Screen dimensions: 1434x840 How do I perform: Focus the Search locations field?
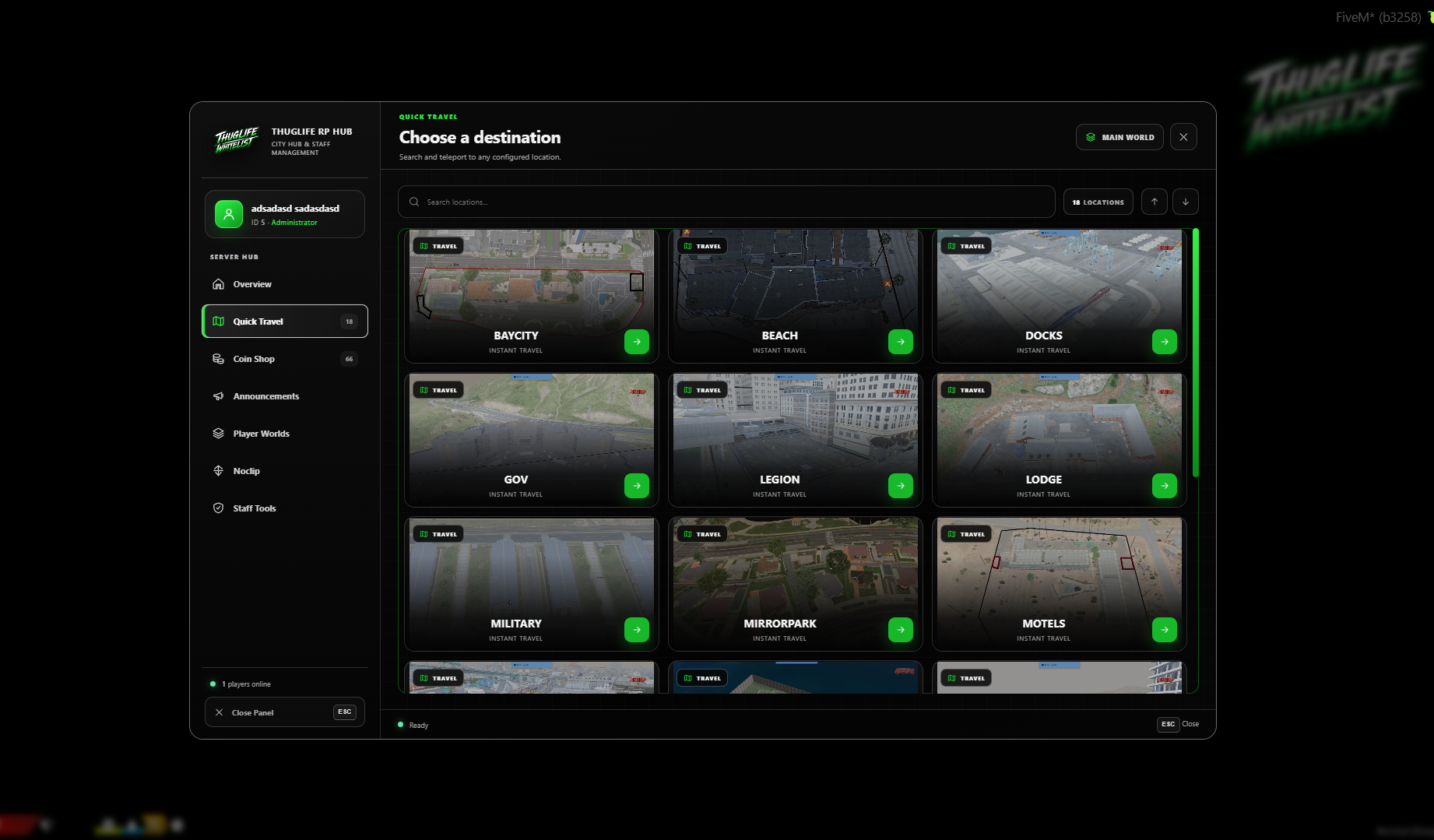click(x=726, y=202)
